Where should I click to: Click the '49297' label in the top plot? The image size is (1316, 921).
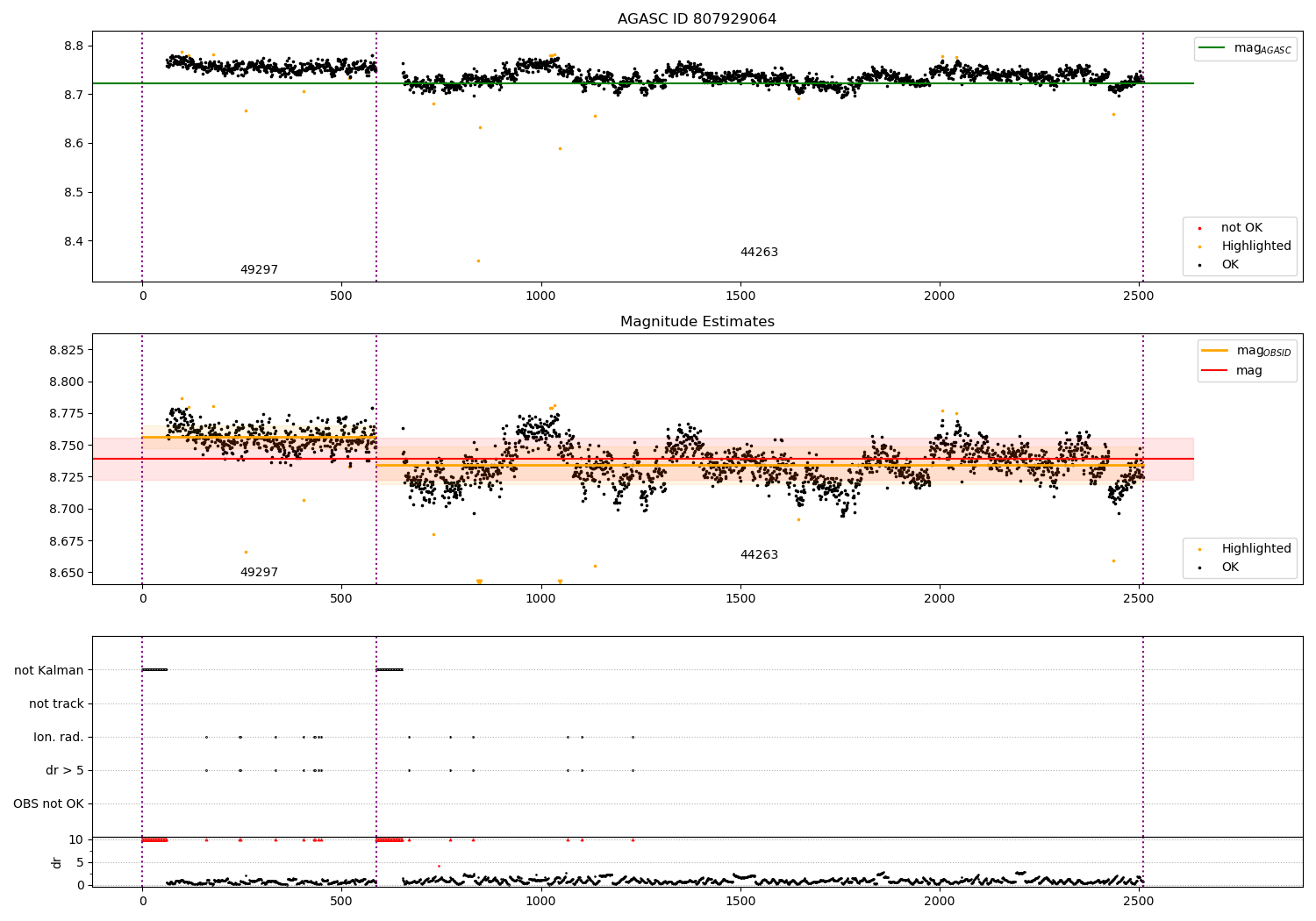pos(259,270)
